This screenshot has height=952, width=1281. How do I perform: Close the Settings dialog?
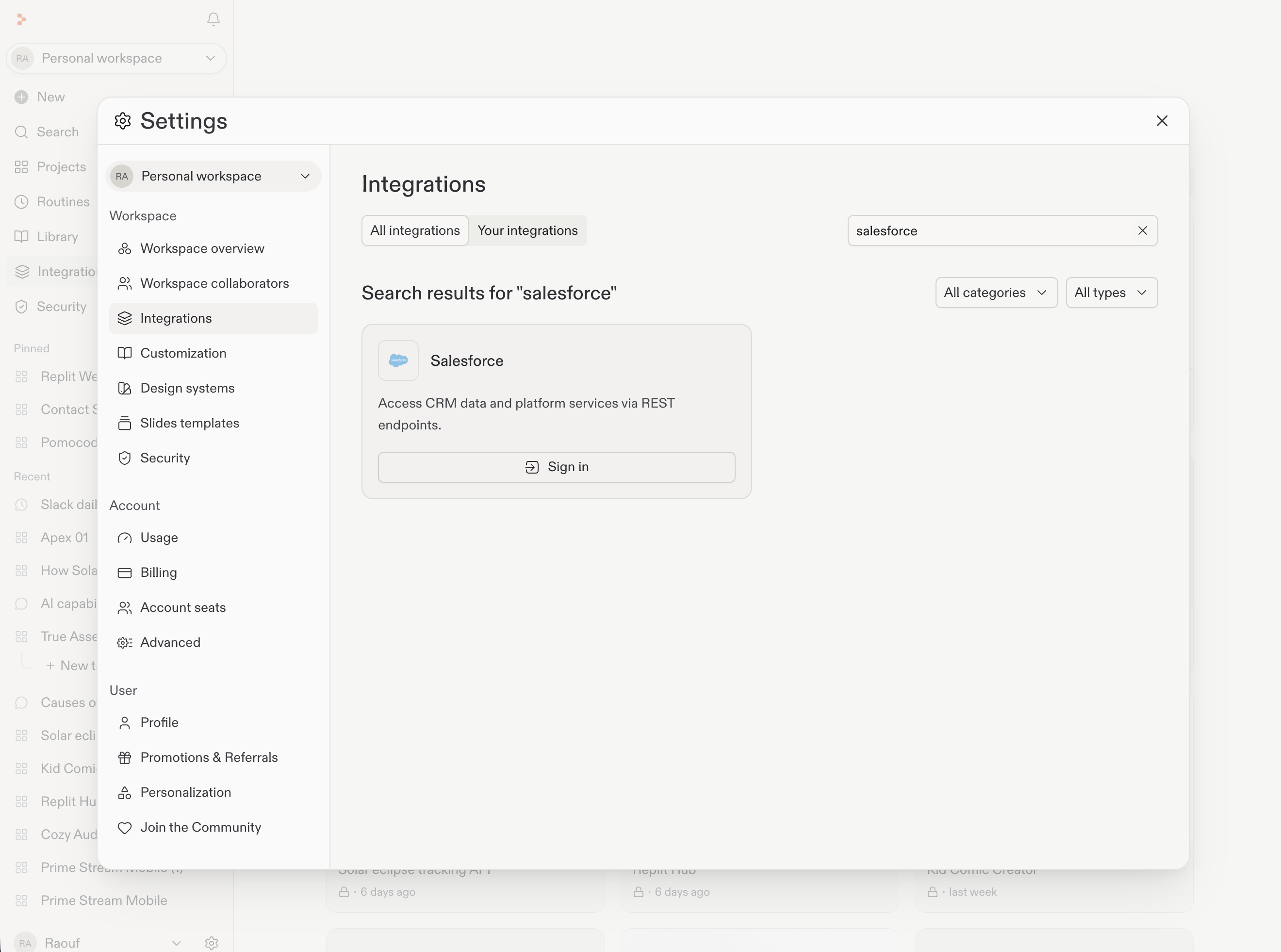coord(1162,121)
